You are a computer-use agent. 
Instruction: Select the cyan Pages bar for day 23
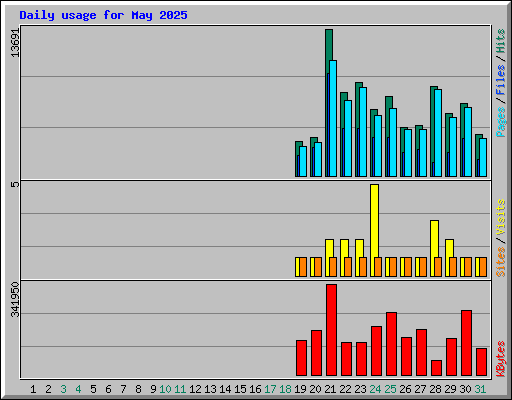[x=363, y=132]
